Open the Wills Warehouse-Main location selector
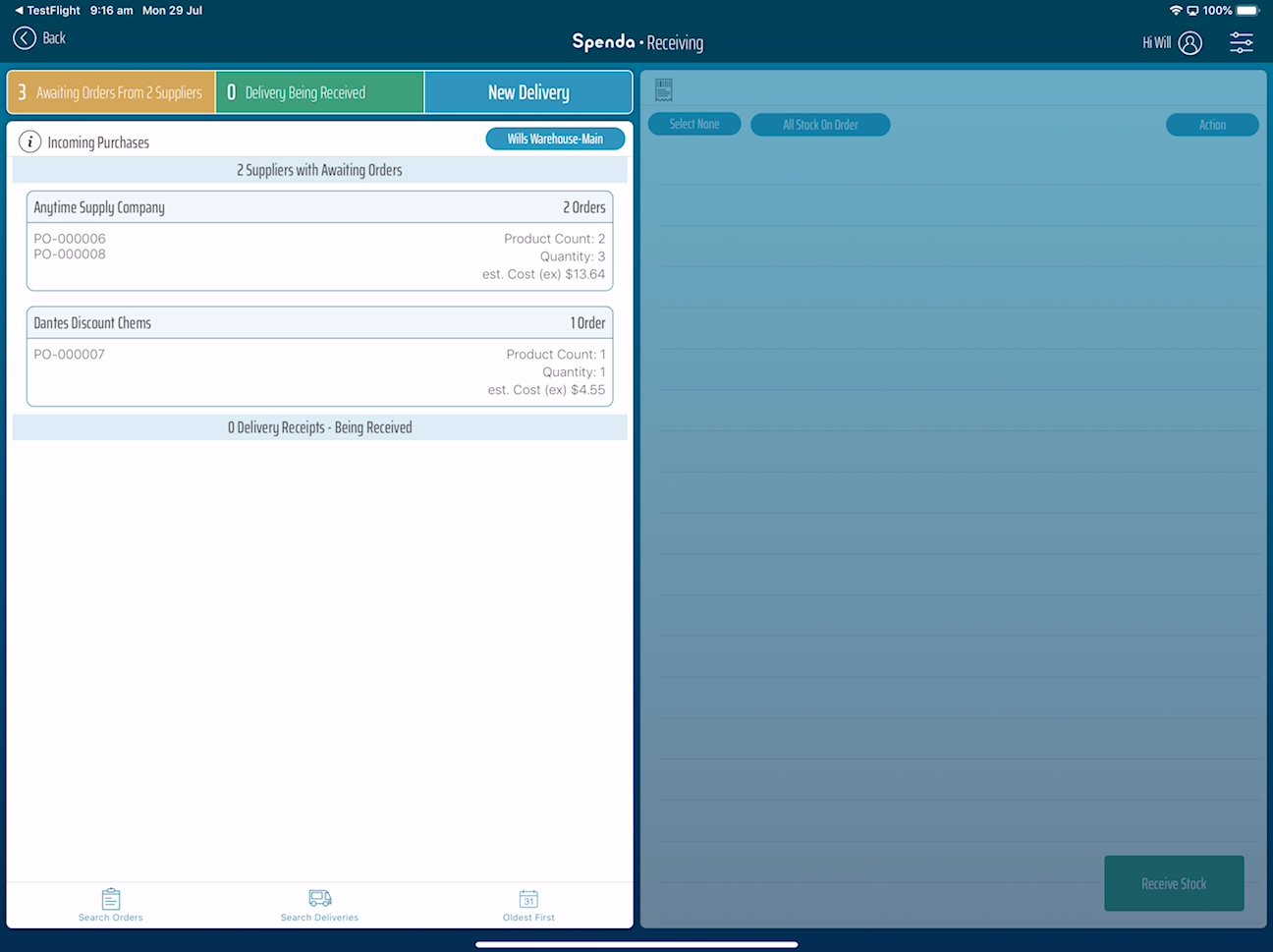Image resolution: width=1273 pixels, height=952 pixels. (555, 139)
